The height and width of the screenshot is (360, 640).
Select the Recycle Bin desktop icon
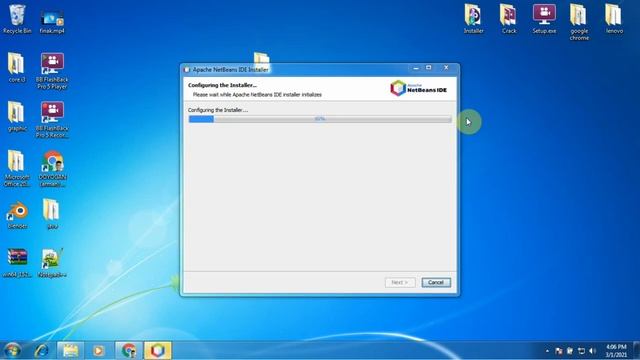(17, 19)
